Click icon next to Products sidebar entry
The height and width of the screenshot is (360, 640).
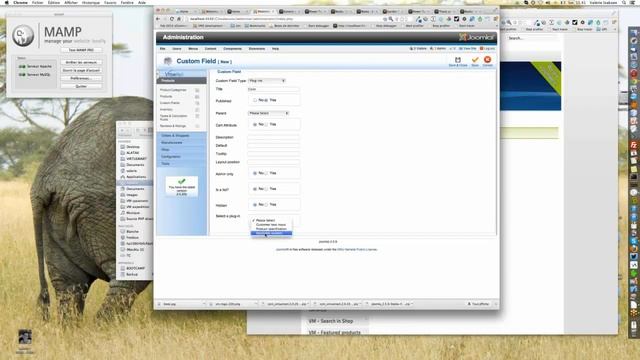point(197,97)
